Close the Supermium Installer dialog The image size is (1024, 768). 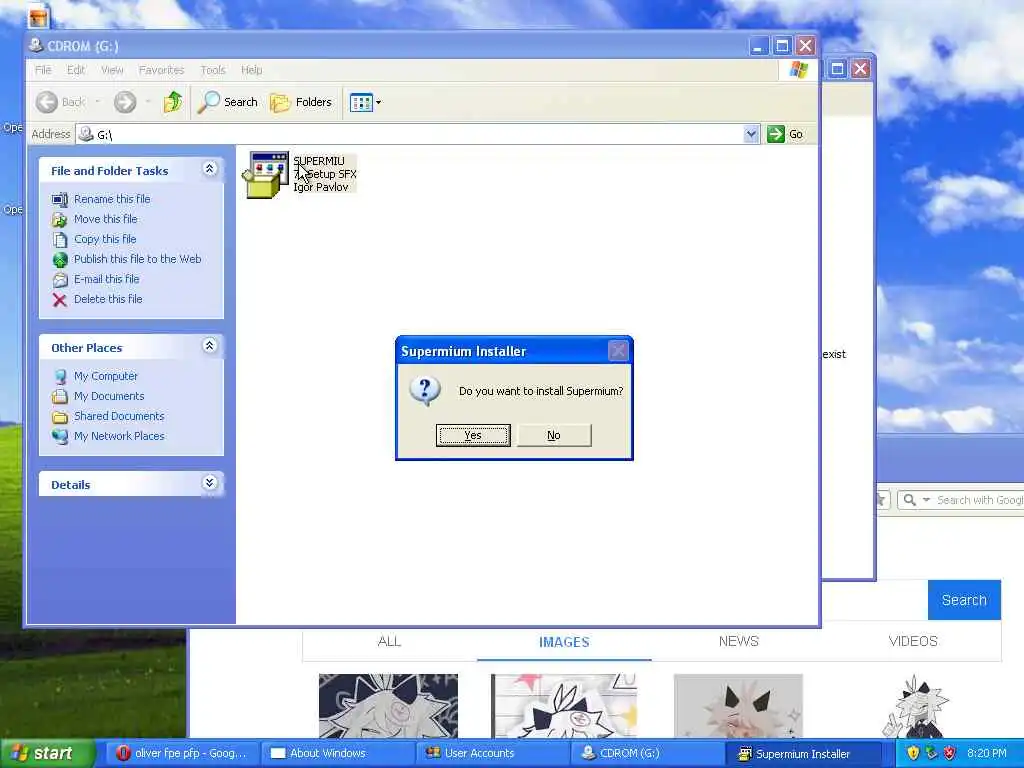618,351
